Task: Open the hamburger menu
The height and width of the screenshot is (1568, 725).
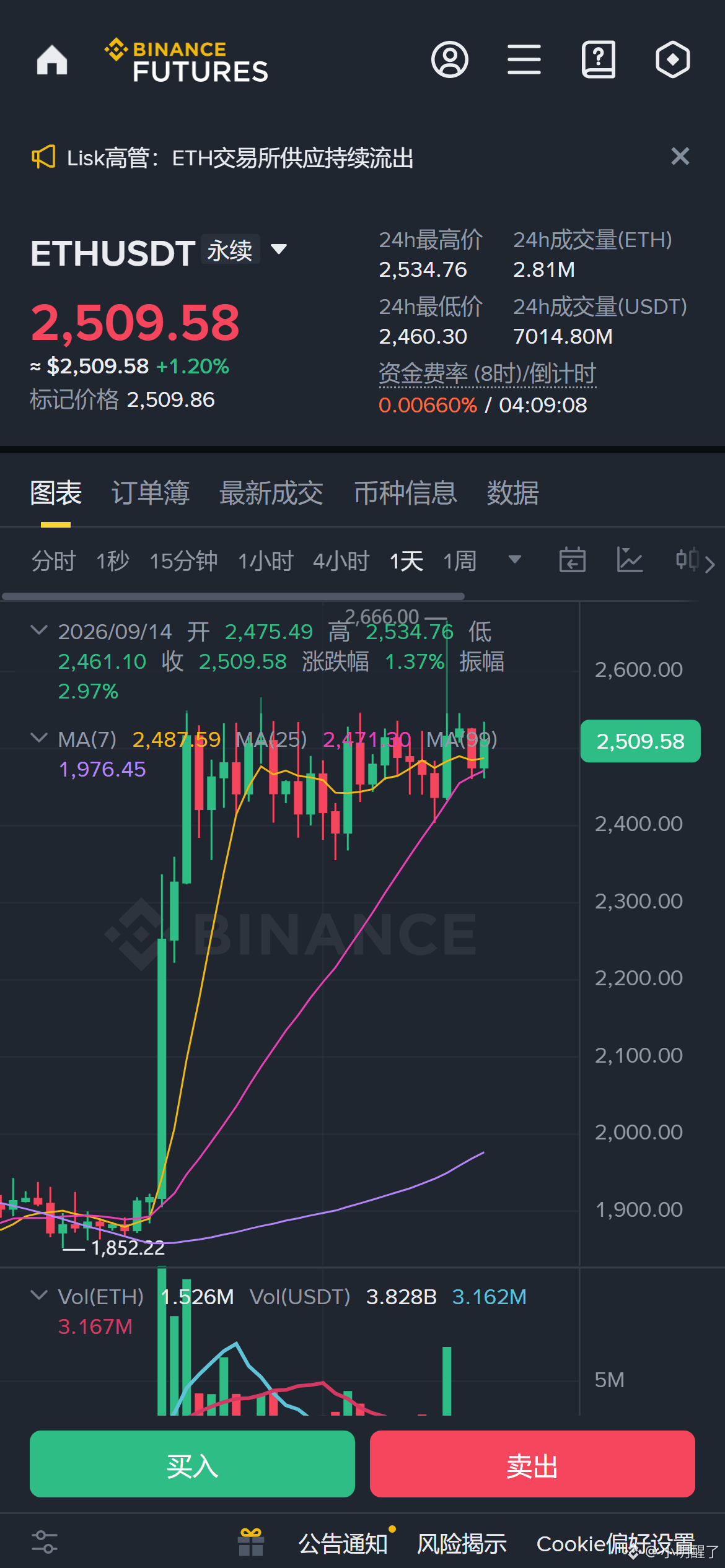Action: pyautogui.click(x=524, y=60)
